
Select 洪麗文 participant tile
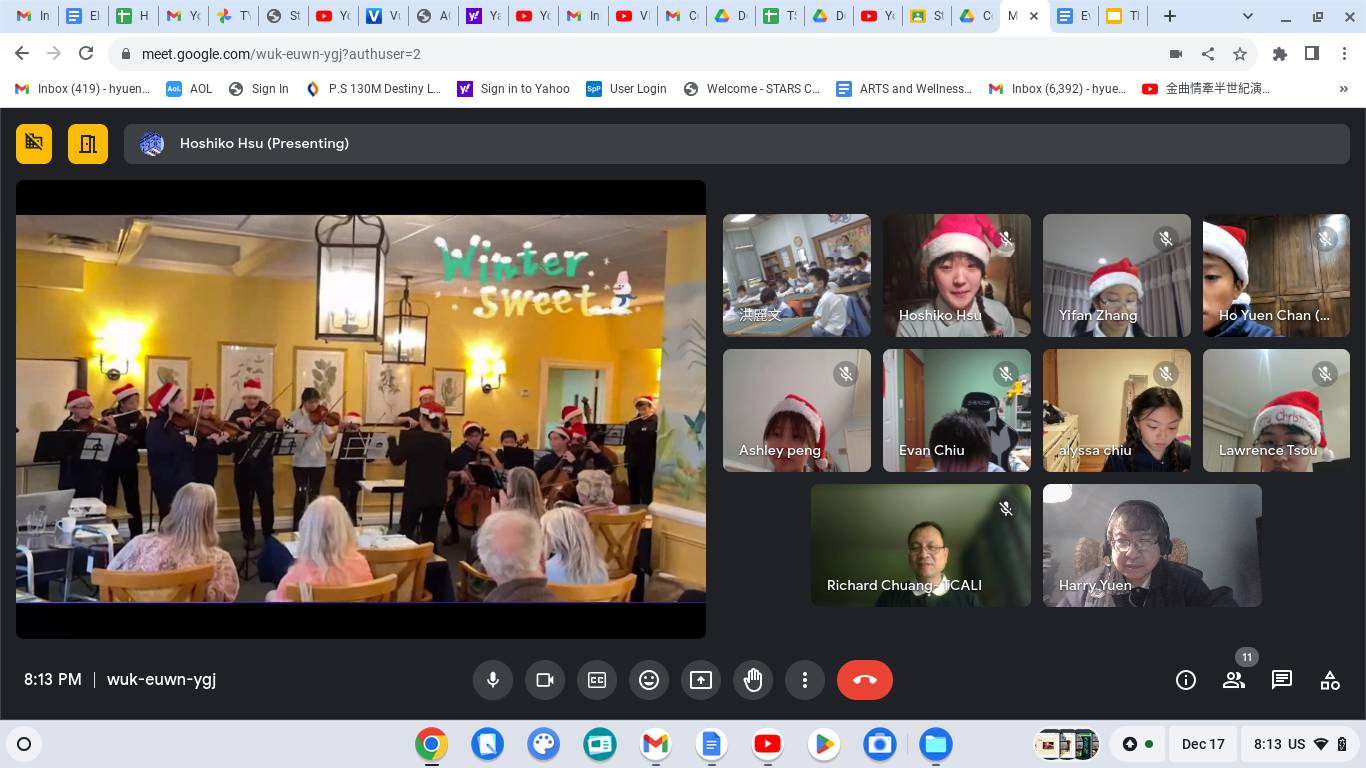[x=797, y=275]
